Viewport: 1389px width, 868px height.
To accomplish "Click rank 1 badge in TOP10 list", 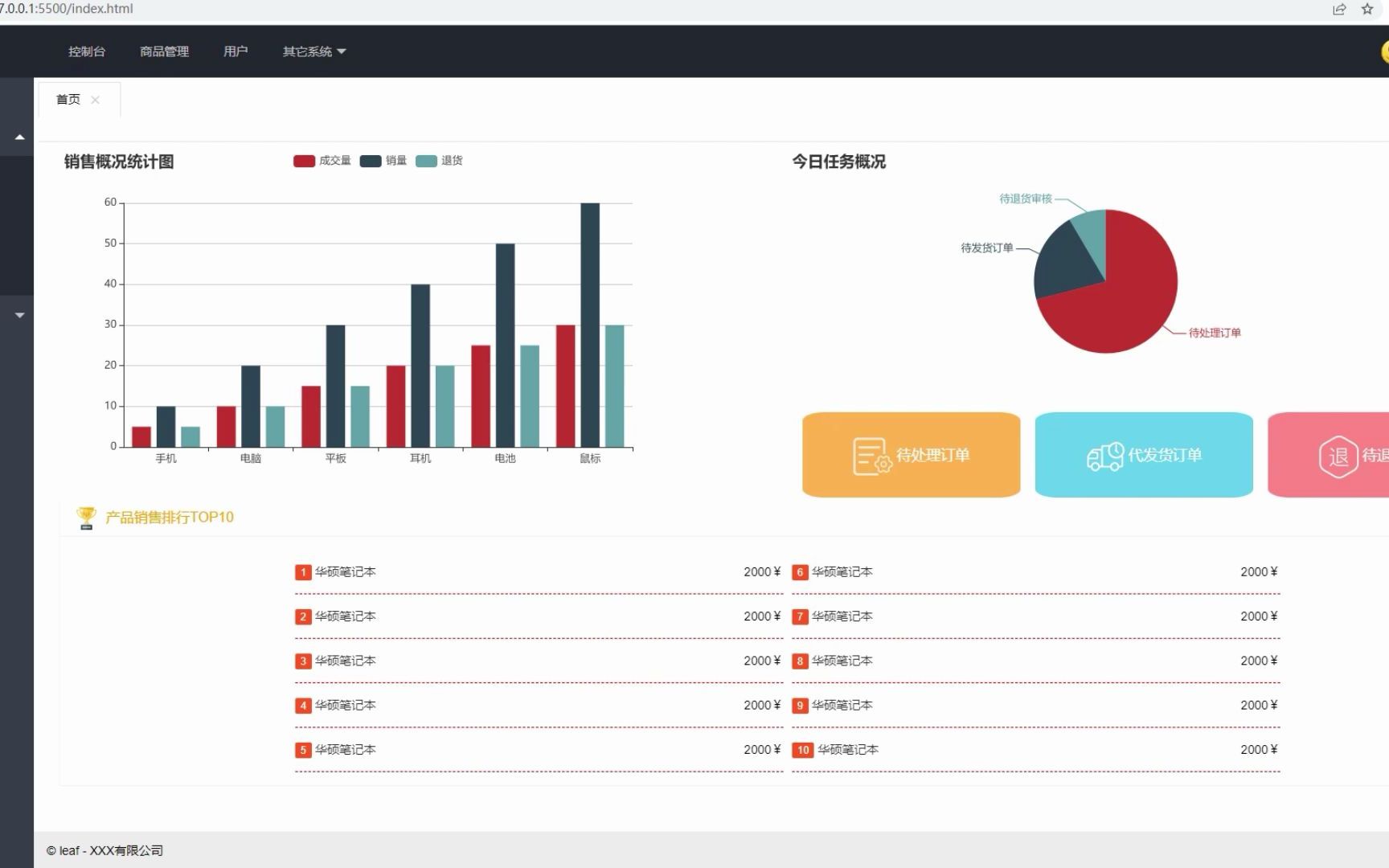I will tap(303, 572).
